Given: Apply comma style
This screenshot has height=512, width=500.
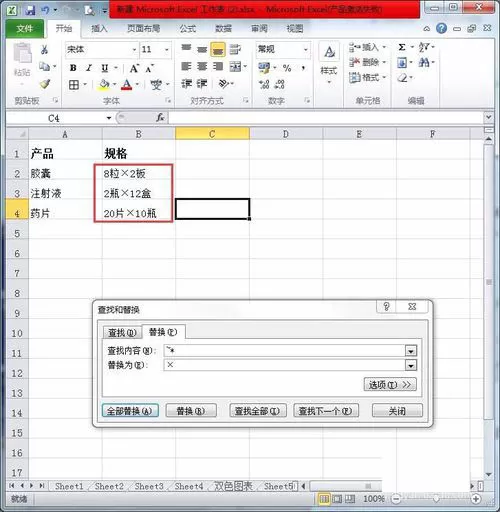Looking at the screenshot, I should [x=303, y=68].
